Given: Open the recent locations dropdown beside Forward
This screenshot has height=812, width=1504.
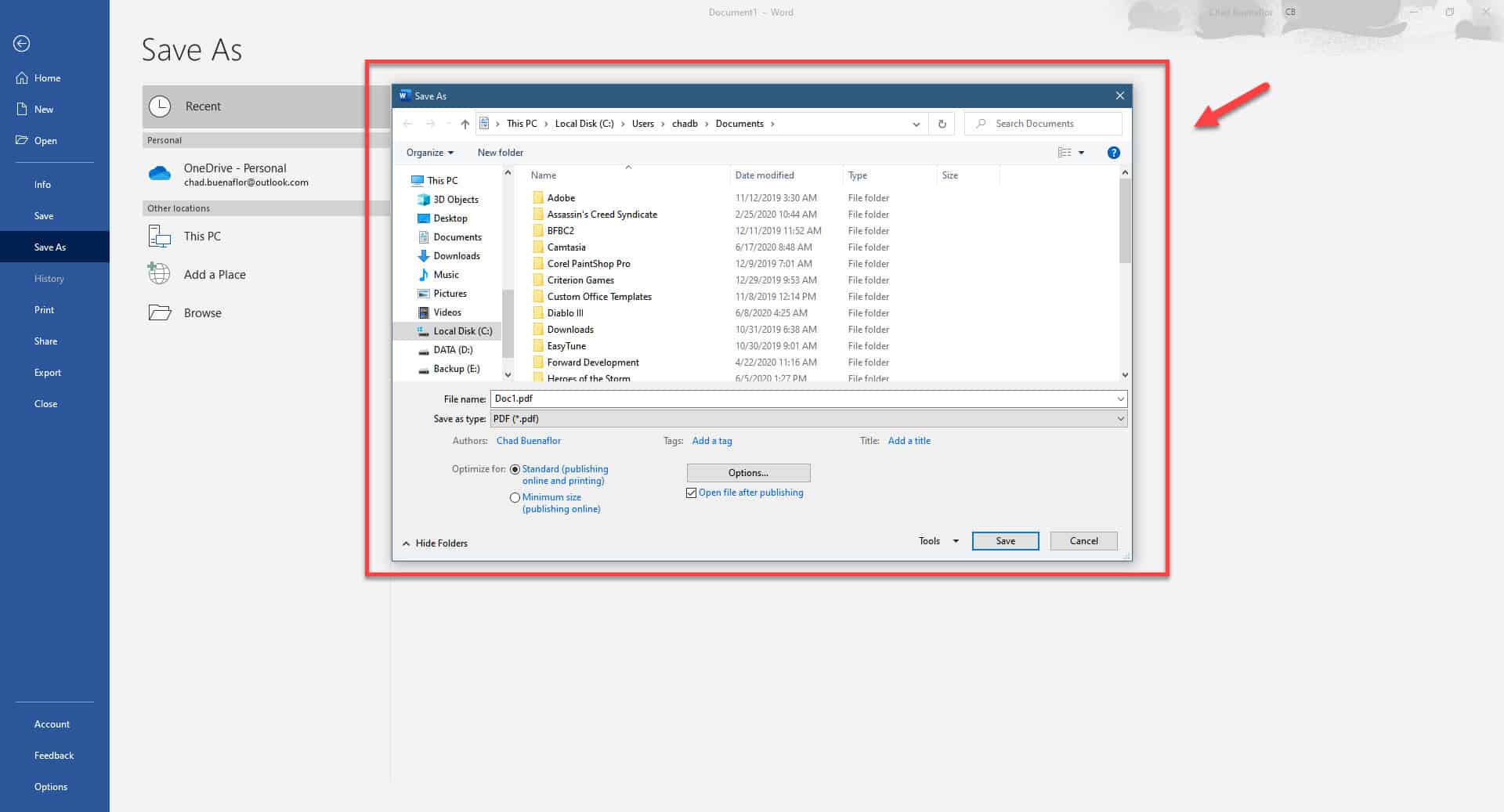Looking at the screenshot, I should 448,124.
